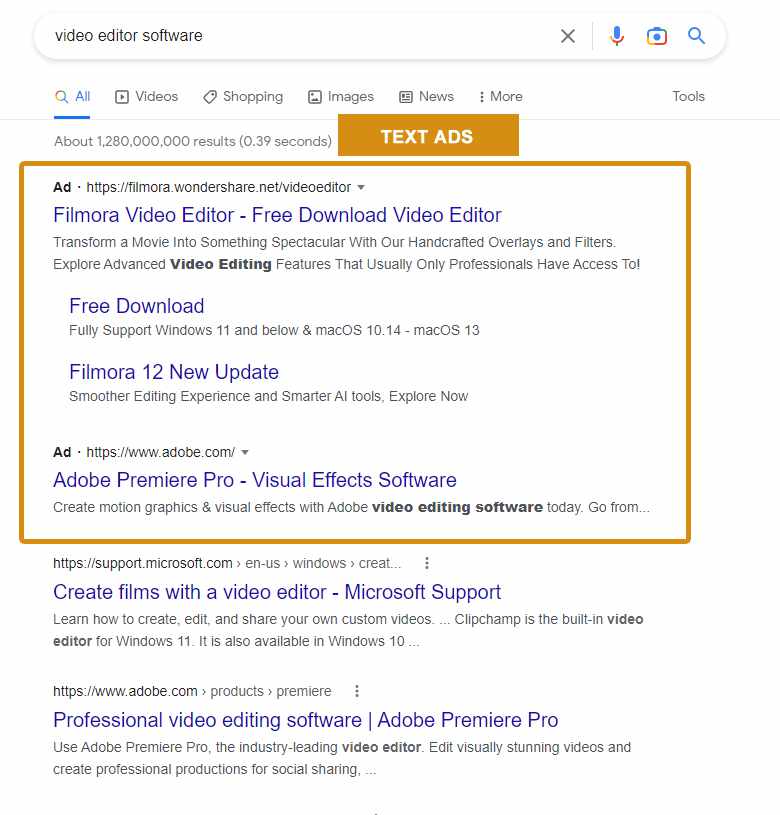Expand the More search options menu
The image size is (780, 815).
[500, 97]
